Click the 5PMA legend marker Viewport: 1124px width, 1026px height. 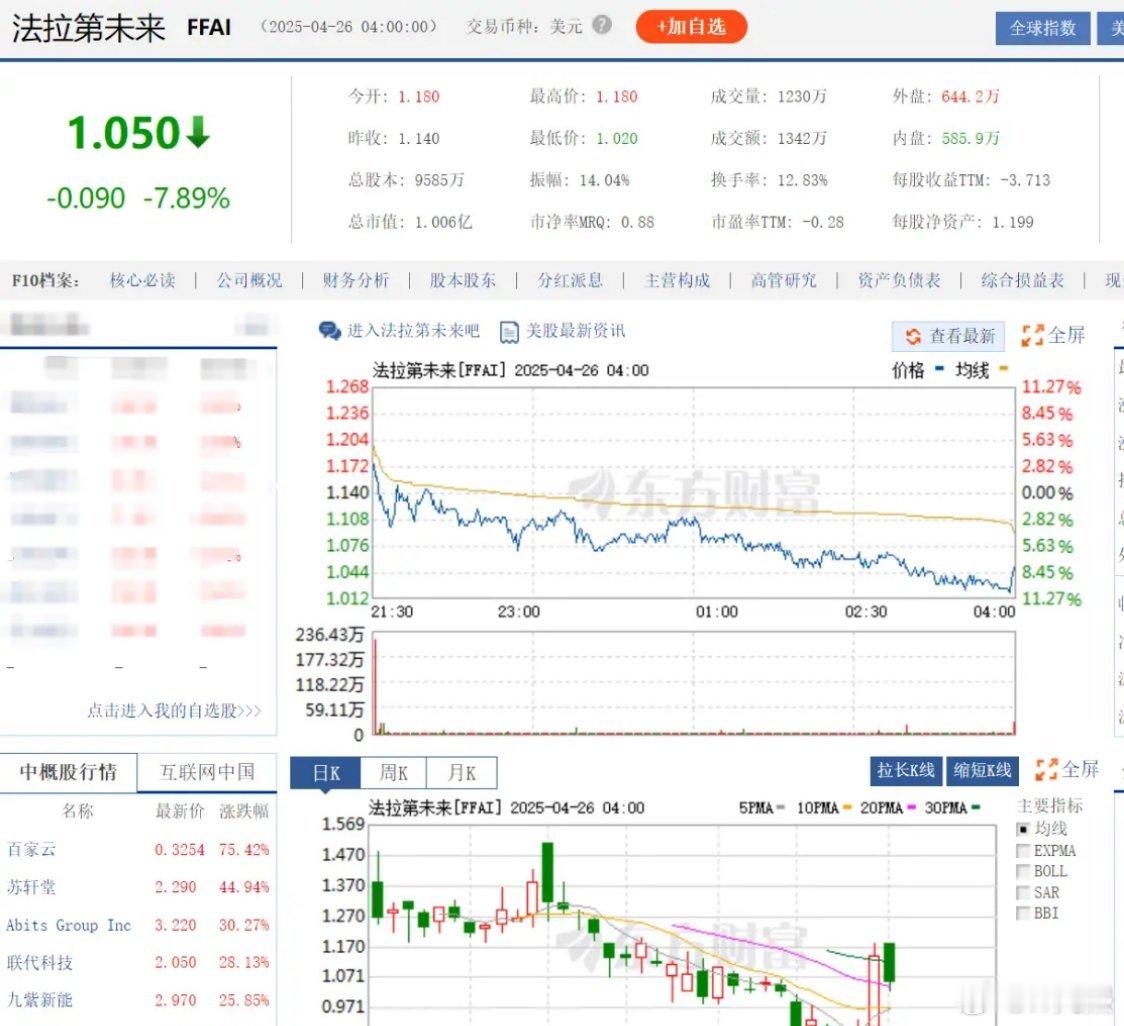point(781,808)
